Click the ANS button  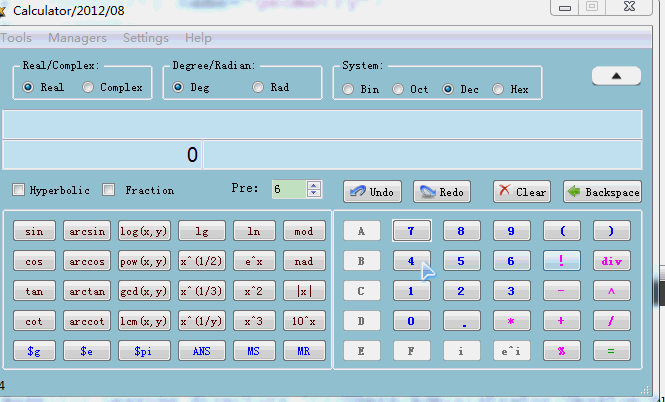tap(202, 351)
